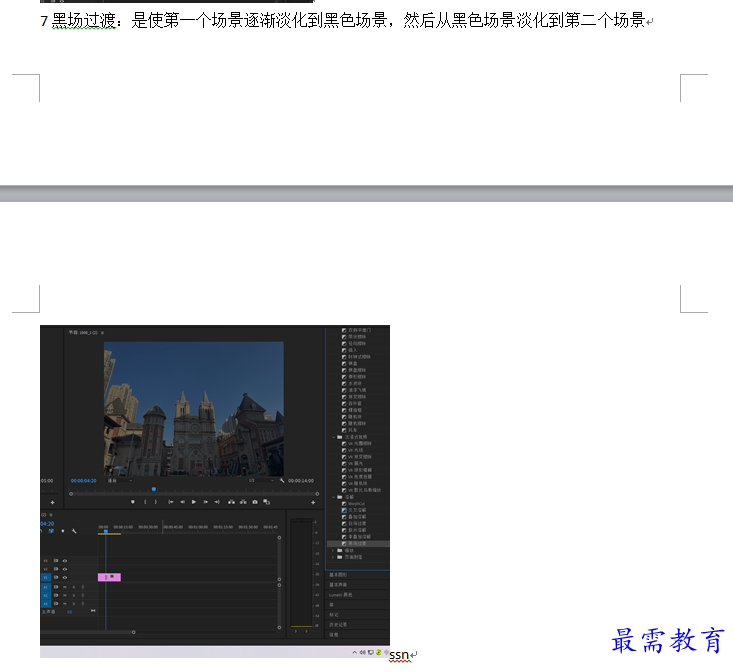Click the timeline vertical video scroll handle
The image size is (733, 672).
pos(279,537)
